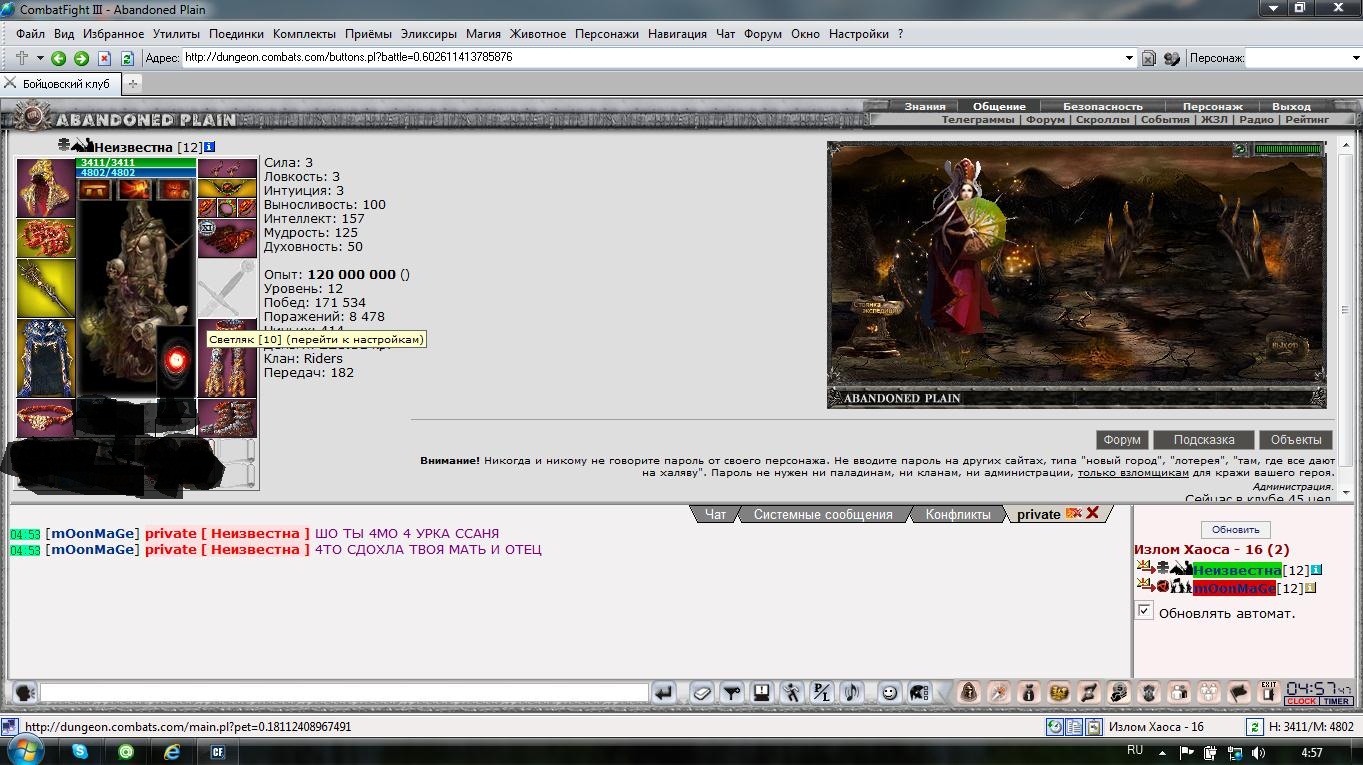Click the Skype icon in Windows taskbar

(x=80, y=752)
